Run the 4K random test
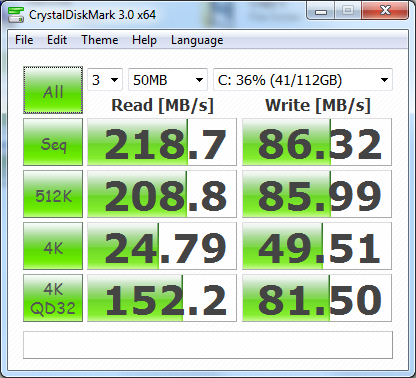This screenshot has height=378, width=416. click(53, 246)
